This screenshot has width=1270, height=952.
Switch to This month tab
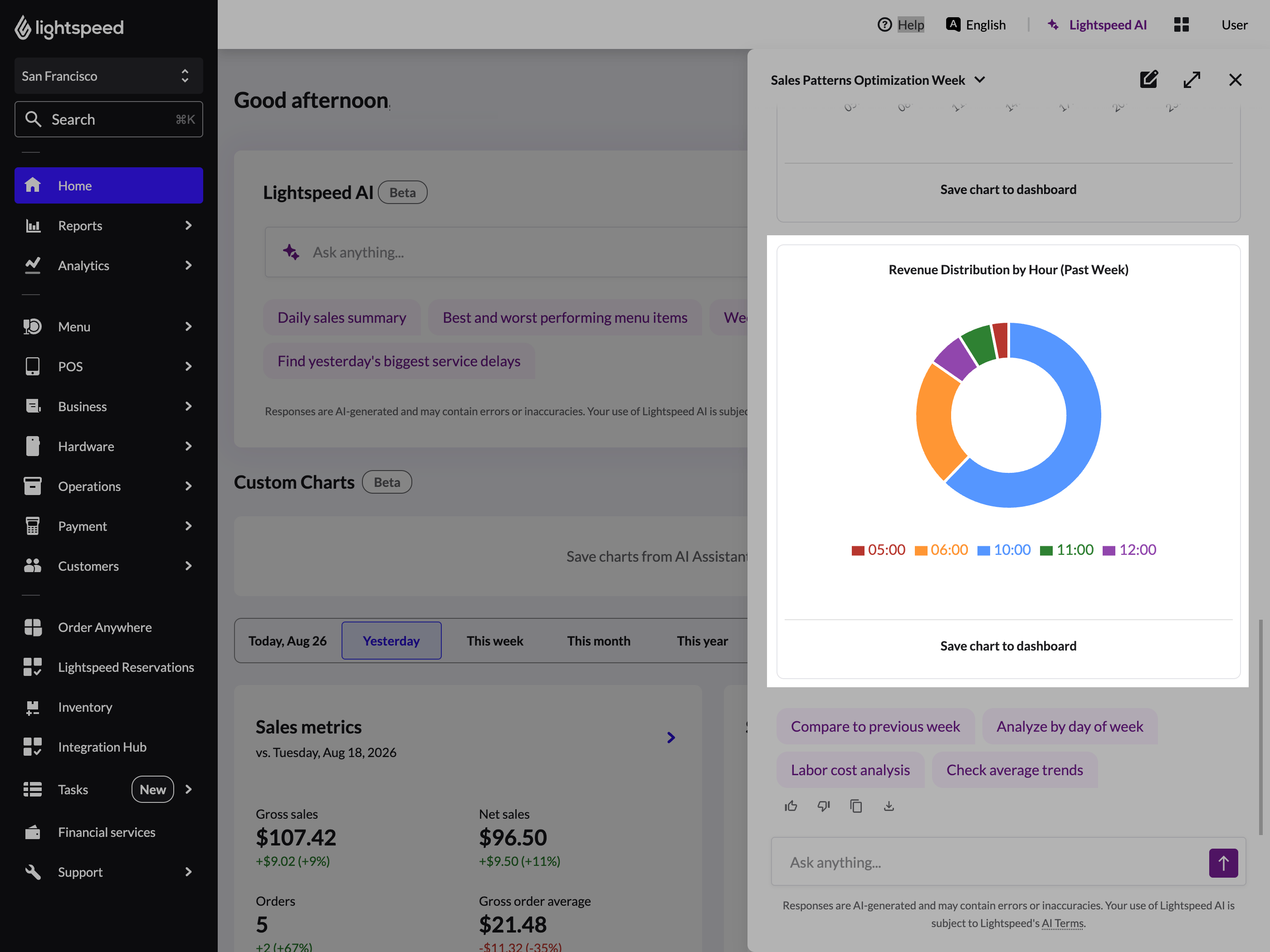pos(599,641)
